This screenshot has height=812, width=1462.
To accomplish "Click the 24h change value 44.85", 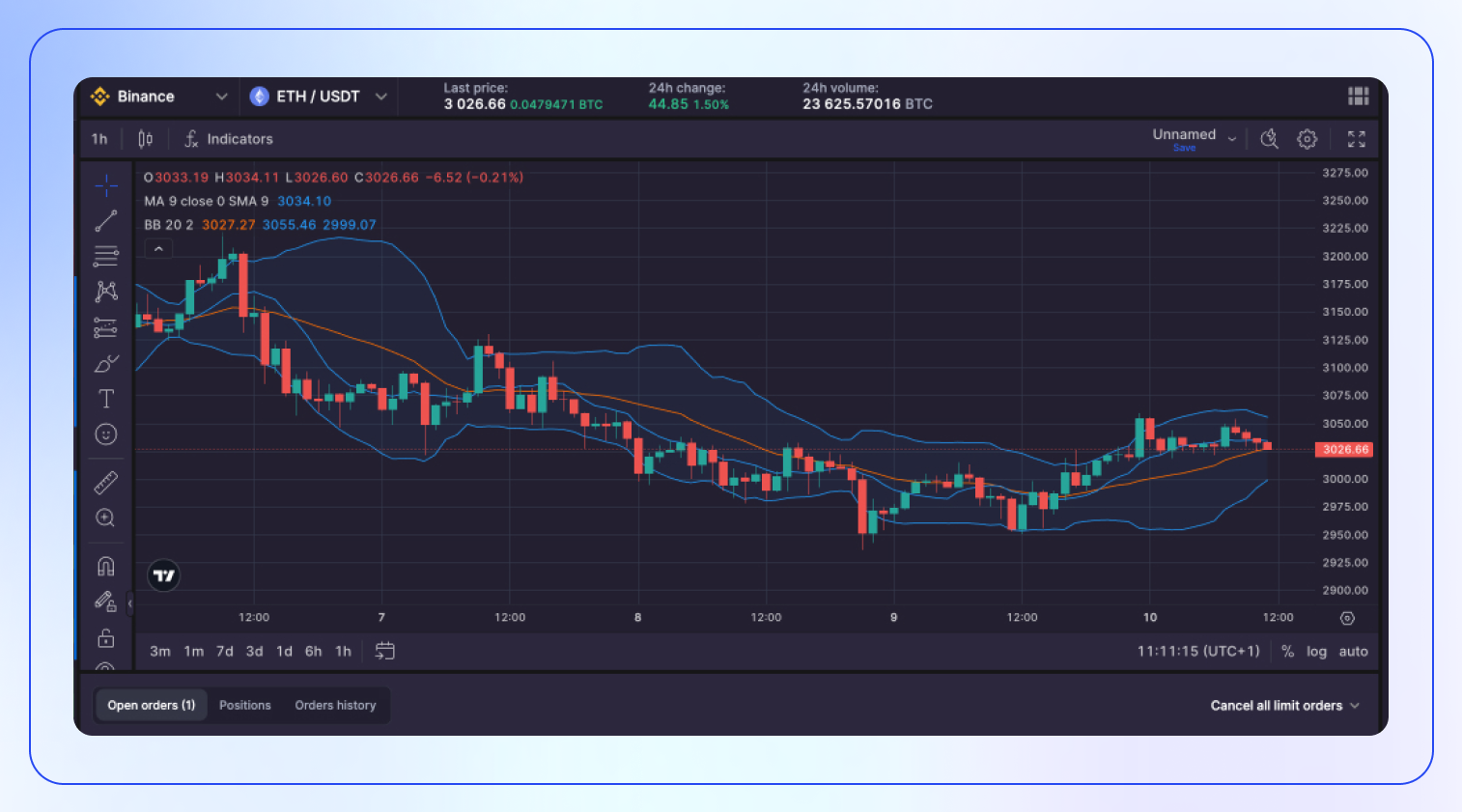I will pos(668,104).
